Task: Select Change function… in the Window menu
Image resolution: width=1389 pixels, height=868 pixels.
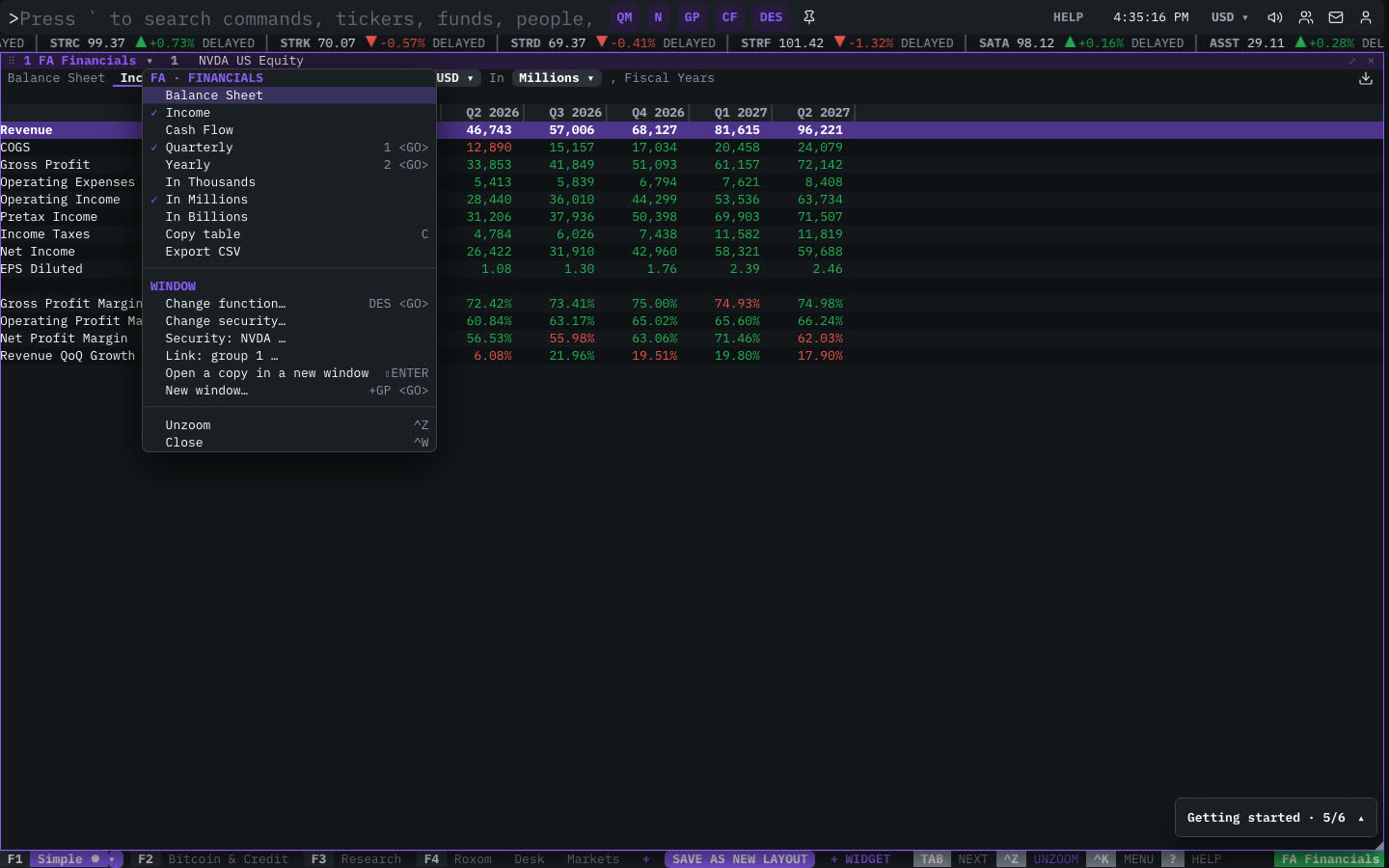Action: 289,304
